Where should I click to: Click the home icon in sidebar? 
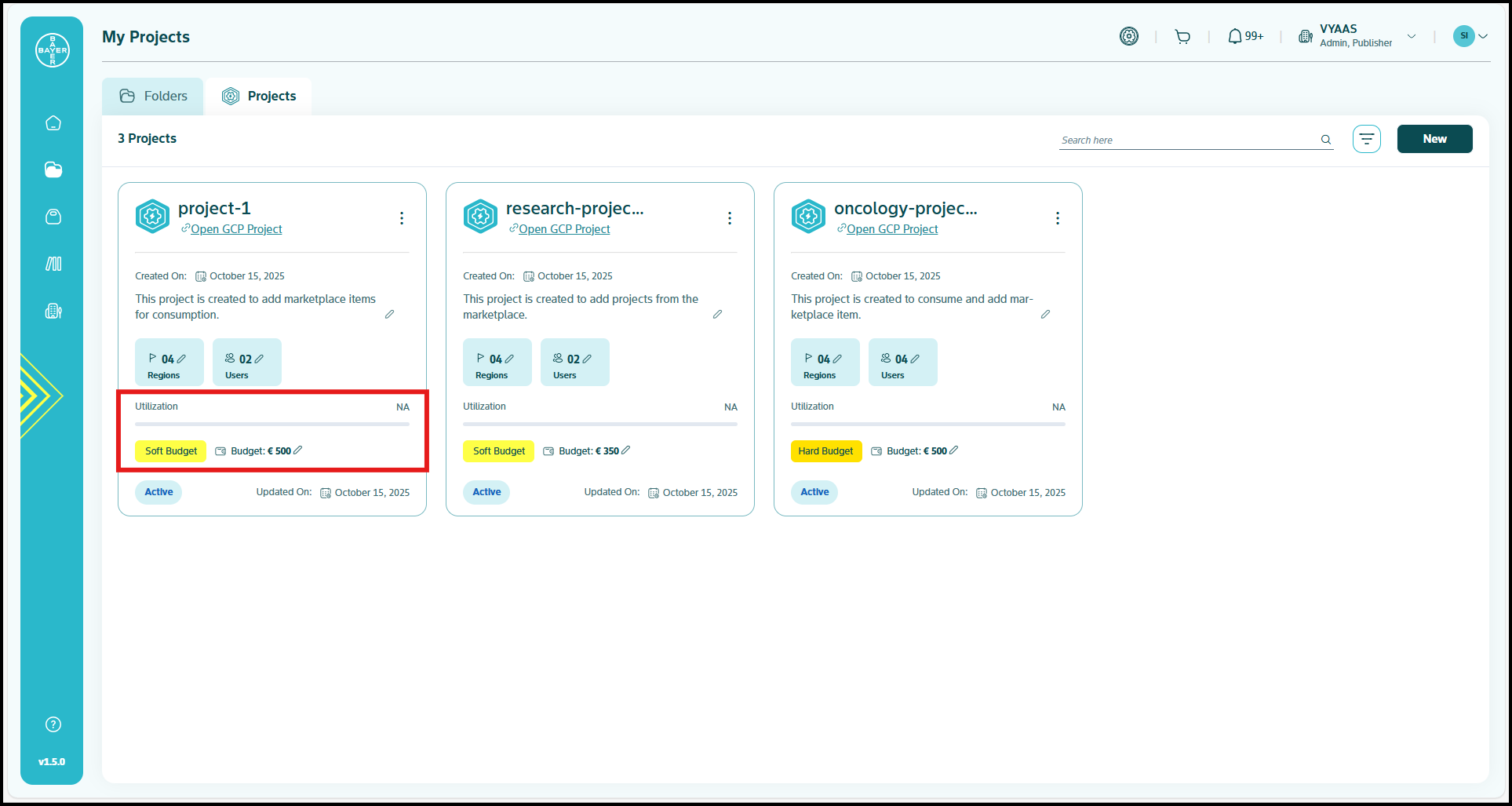(x=53, y=123)
